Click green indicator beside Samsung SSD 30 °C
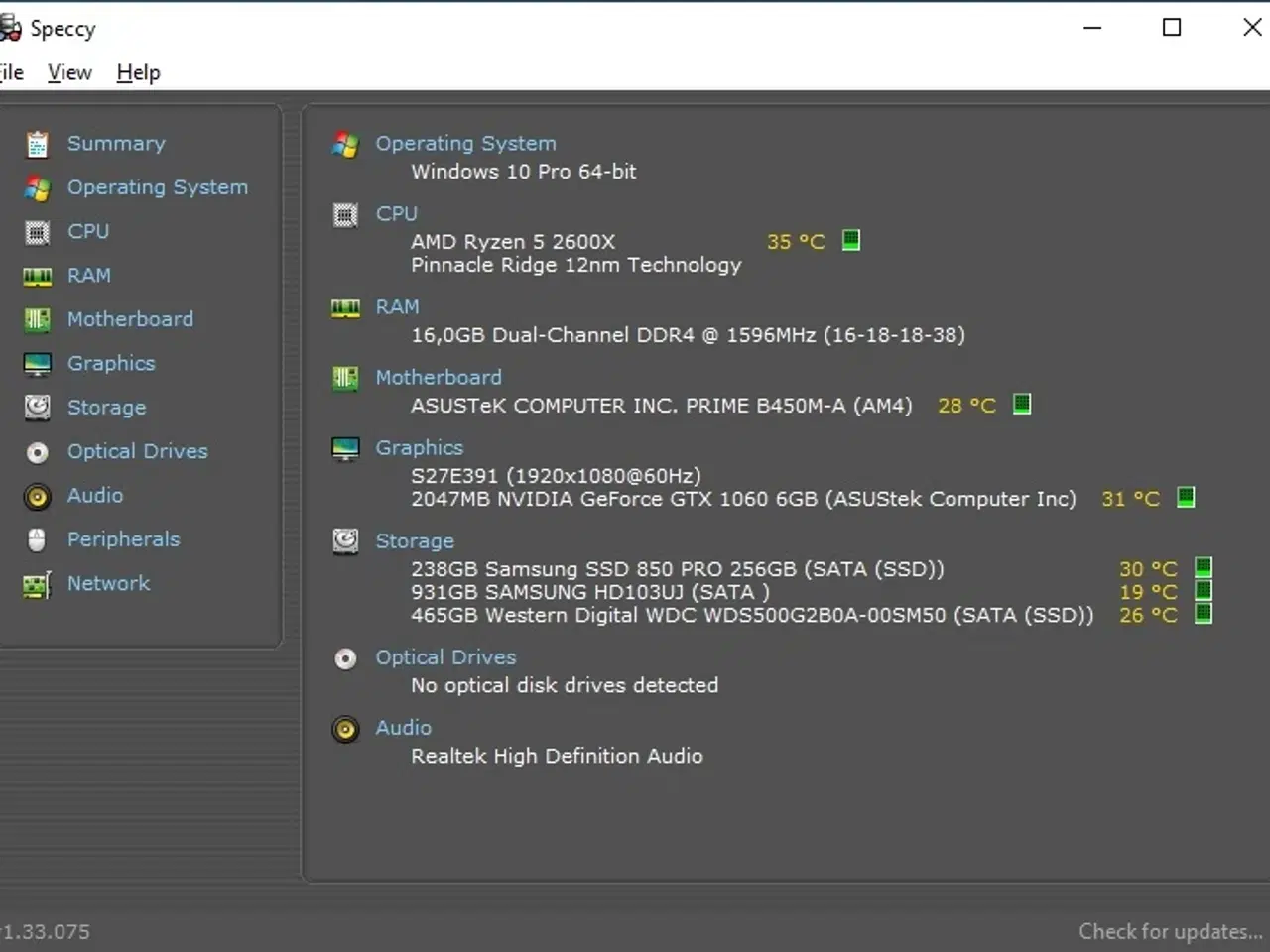The height and width of the screenshot is (952, 1270). (x=1204, y=567)
